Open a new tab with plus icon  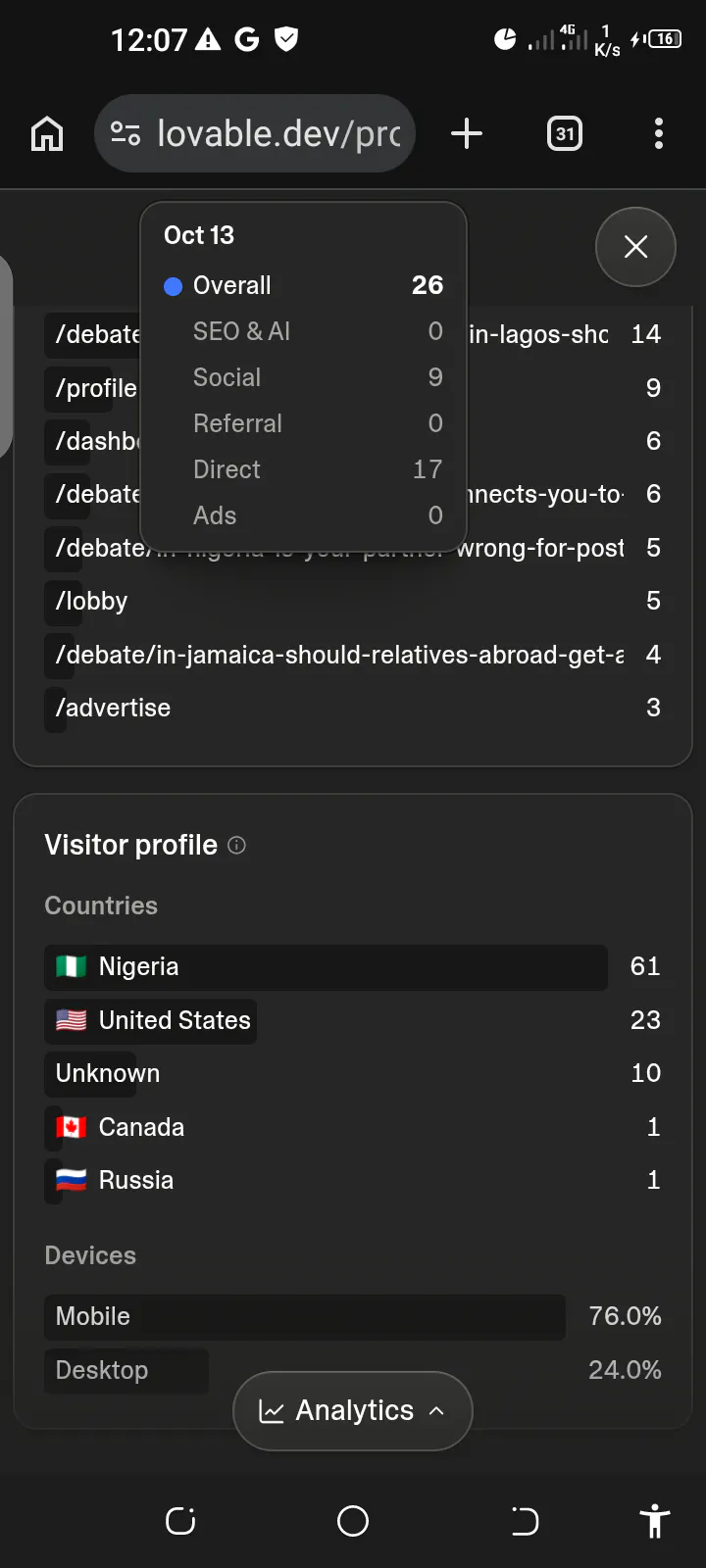467,133
